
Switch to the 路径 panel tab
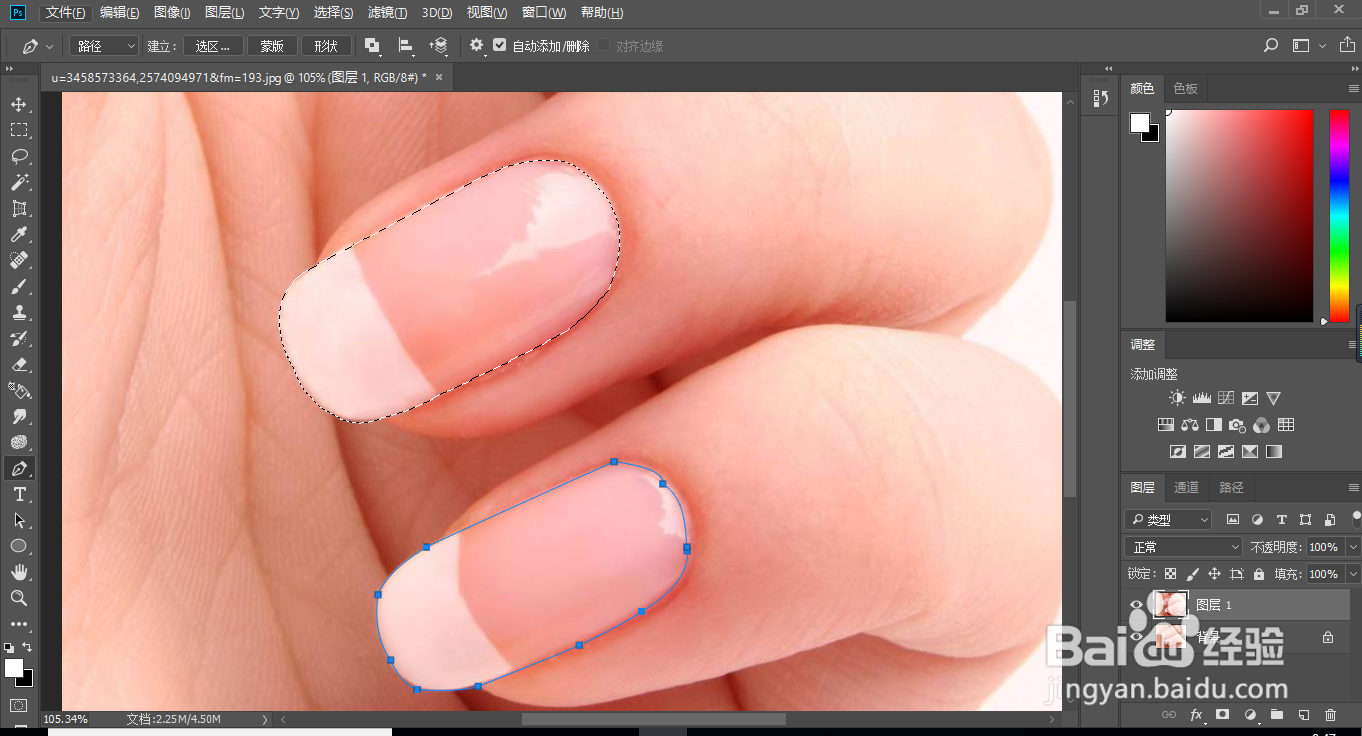click(x=1232, y=488)
